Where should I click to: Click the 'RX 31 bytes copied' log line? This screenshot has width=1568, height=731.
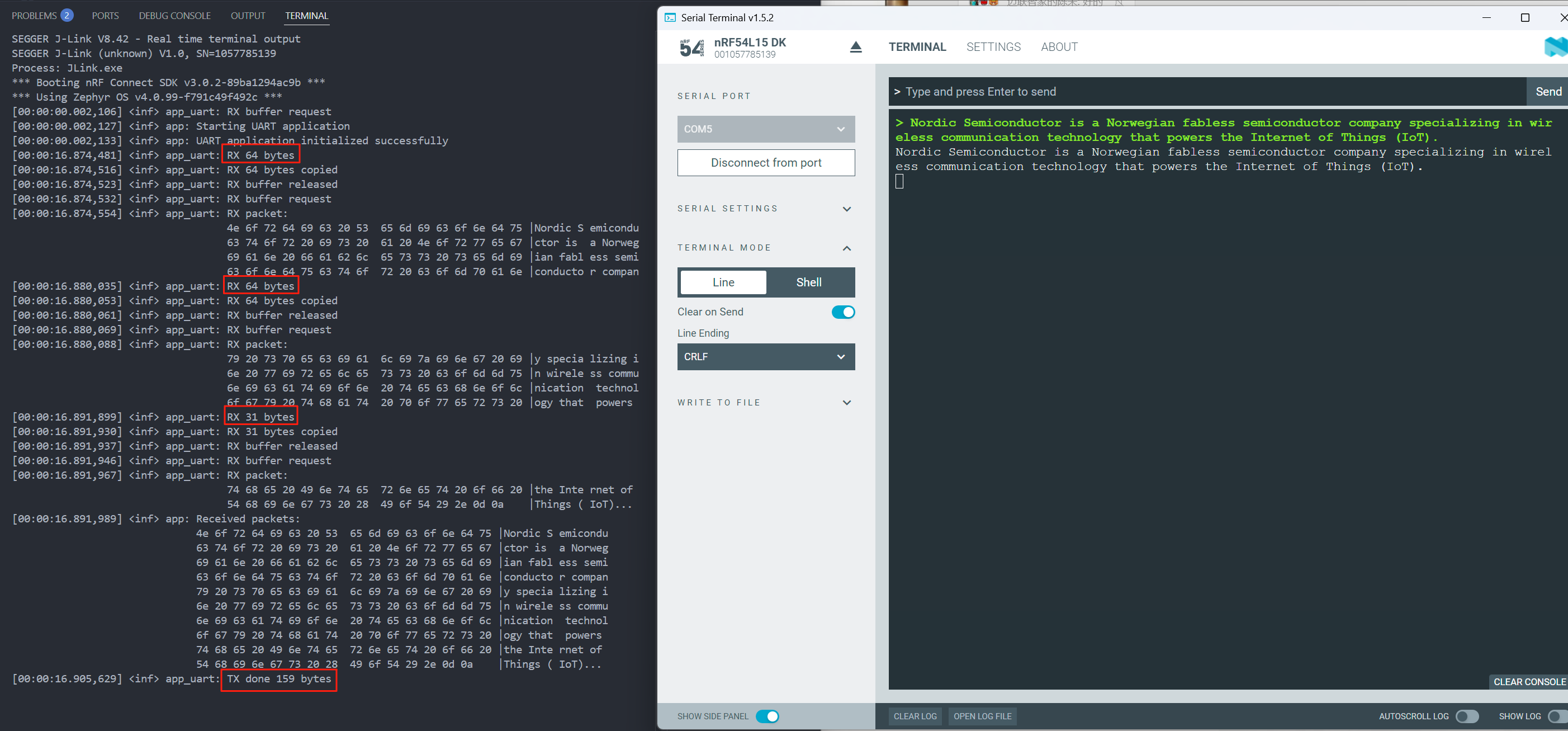175,432
